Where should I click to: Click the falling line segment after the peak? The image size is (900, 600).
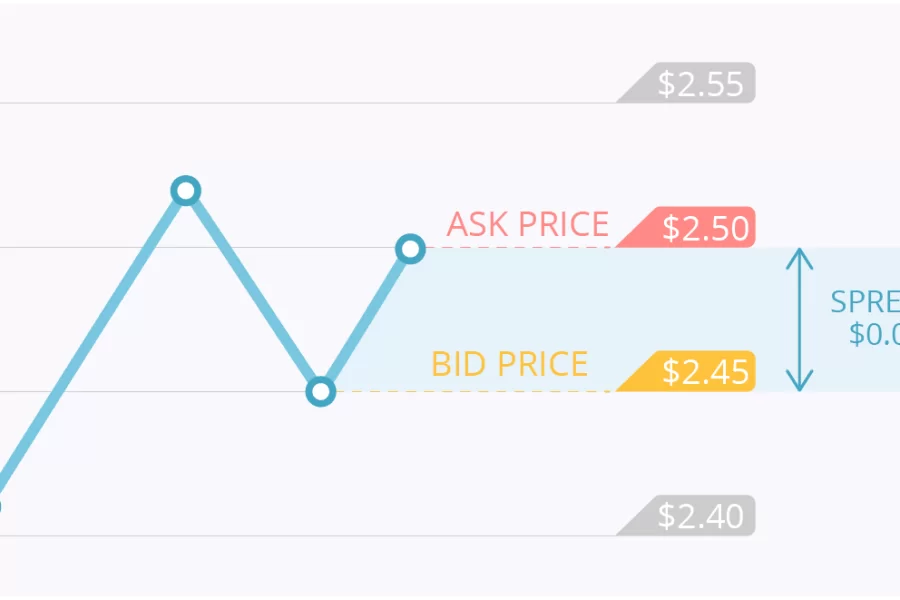click(253, 291)
